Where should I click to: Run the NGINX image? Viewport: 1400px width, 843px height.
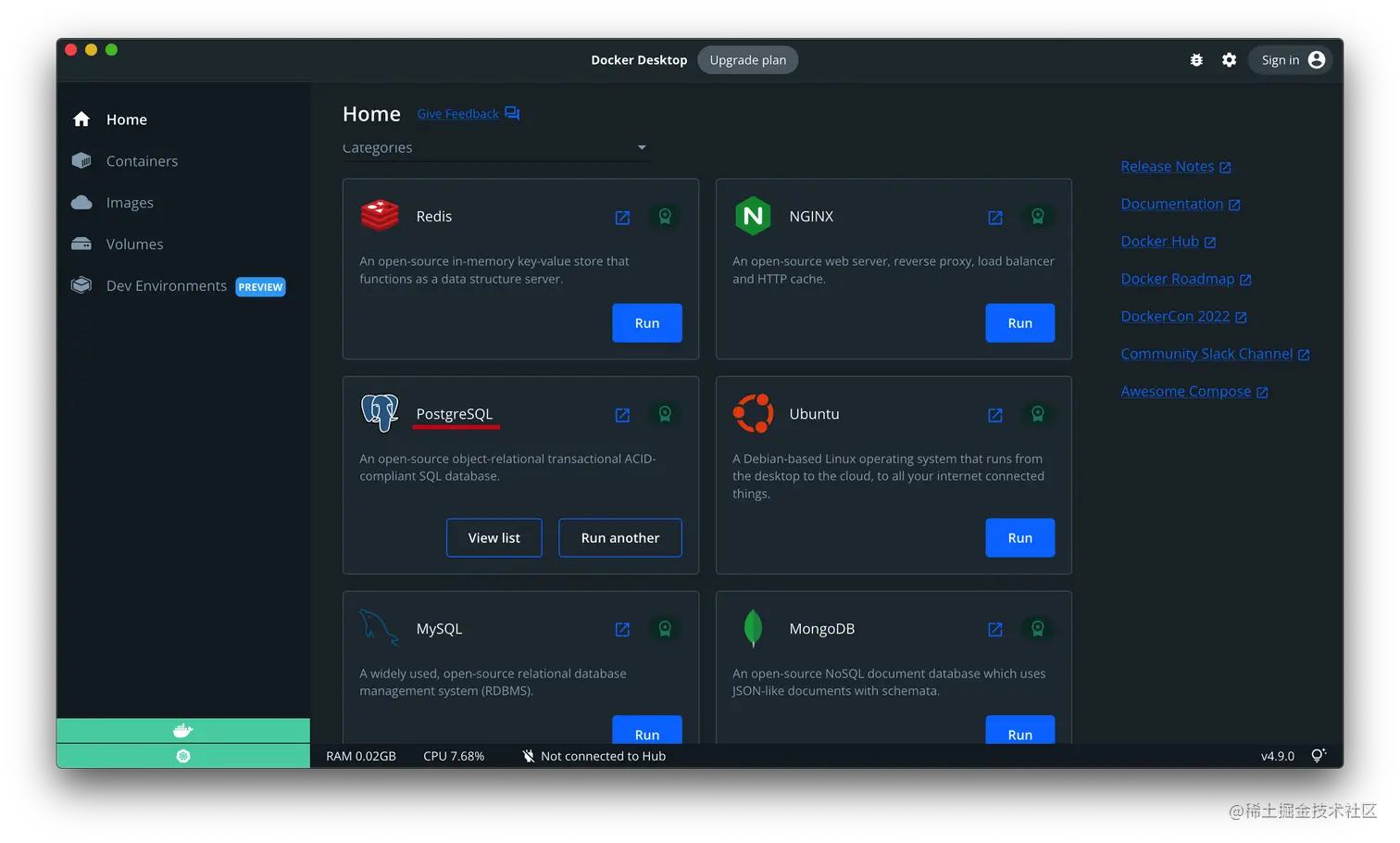(x=1020, y=323)
